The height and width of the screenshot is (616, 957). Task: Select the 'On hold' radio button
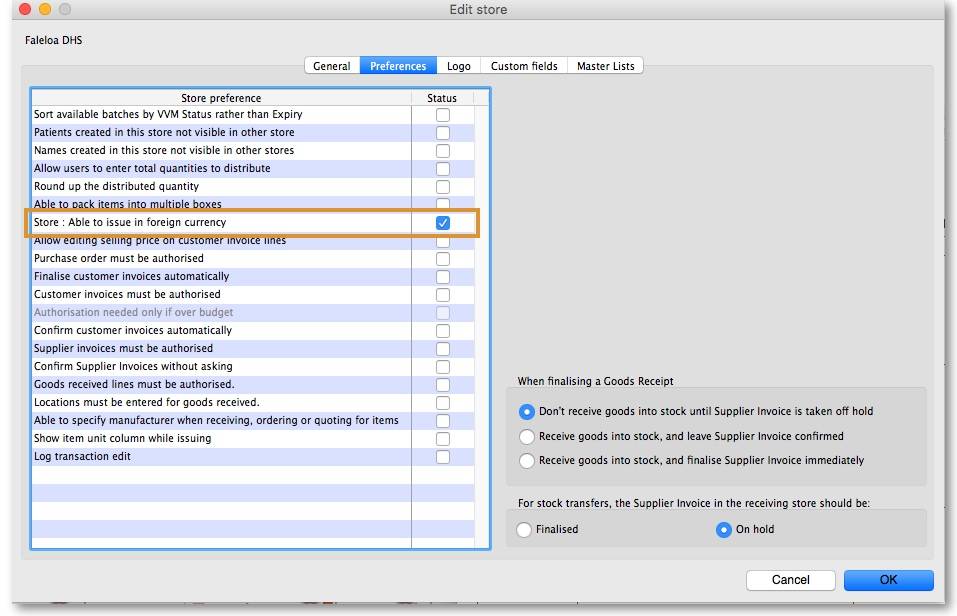[724, 530]
